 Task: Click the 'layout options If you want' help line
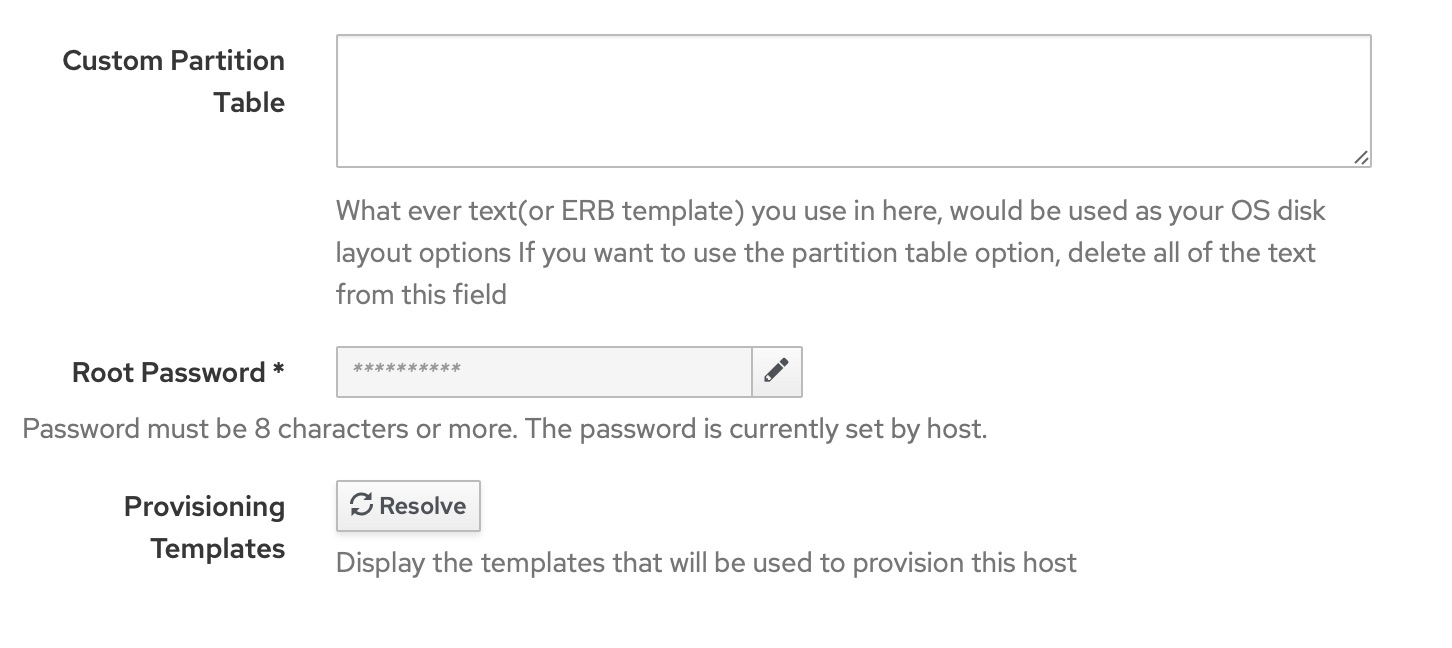point(825,253)
